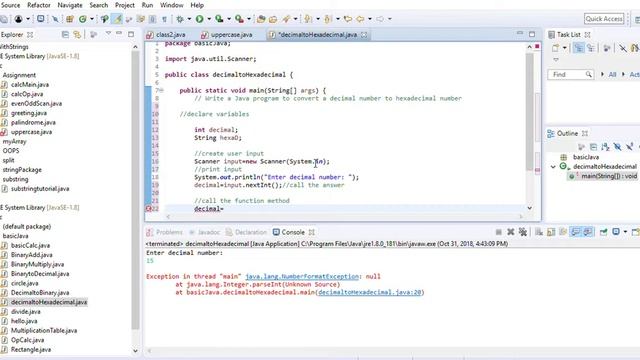The width and height of the screenshot is (640, 360).
Task: Click Remove All Terminated Launches icon
Action: click(523, 232)
